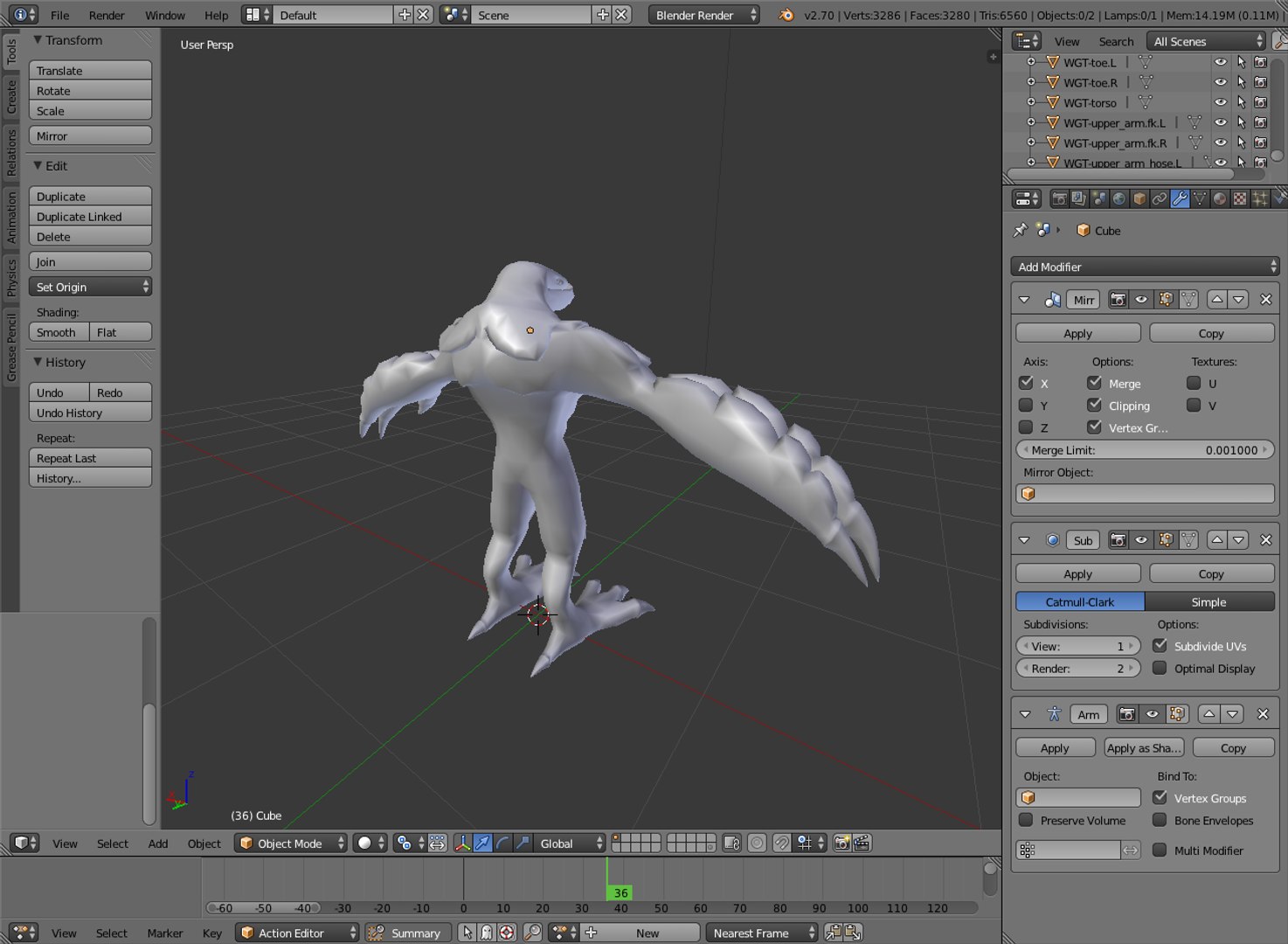The height and width of the screenshot is (944, 1288).
Task: Click the Undo History button
Action: pos(90,413)
